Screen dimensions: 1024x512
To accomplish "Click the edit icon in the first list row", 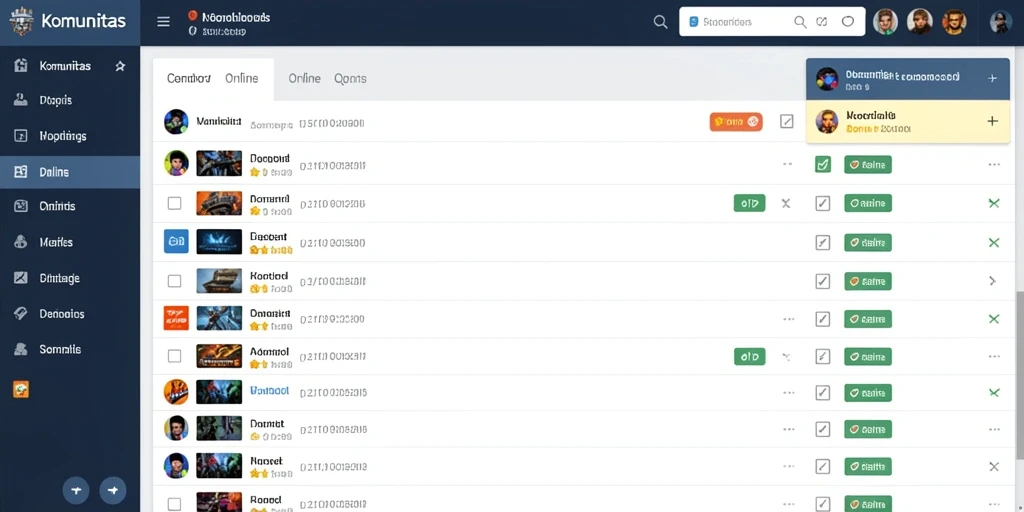I will (787, 121).
